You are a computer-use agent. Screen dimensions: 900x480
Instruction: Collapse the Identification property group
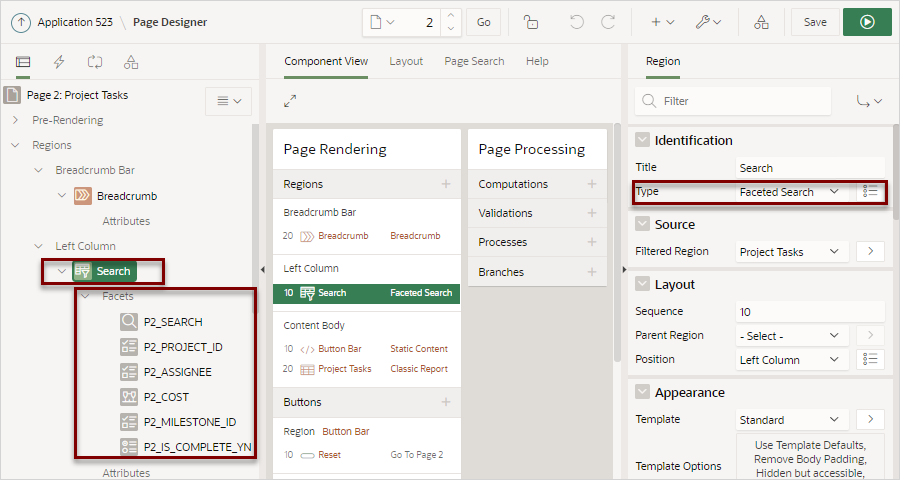click(642, 140)
